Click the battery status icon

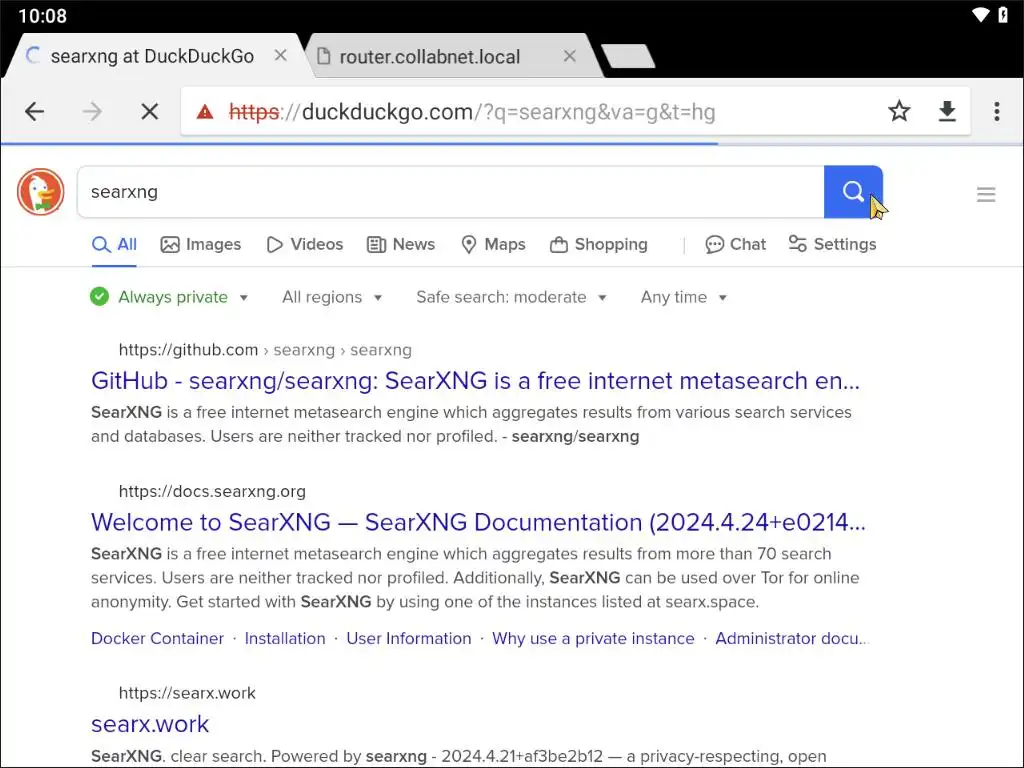tap(1003, 15)
